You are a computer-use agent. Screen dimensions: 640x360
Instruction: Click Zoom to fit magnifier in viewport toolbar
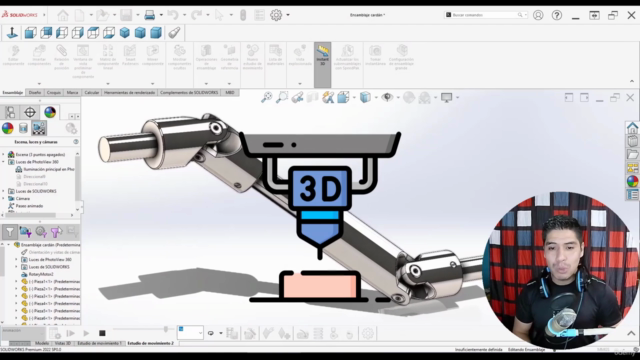tap(267, 97)
